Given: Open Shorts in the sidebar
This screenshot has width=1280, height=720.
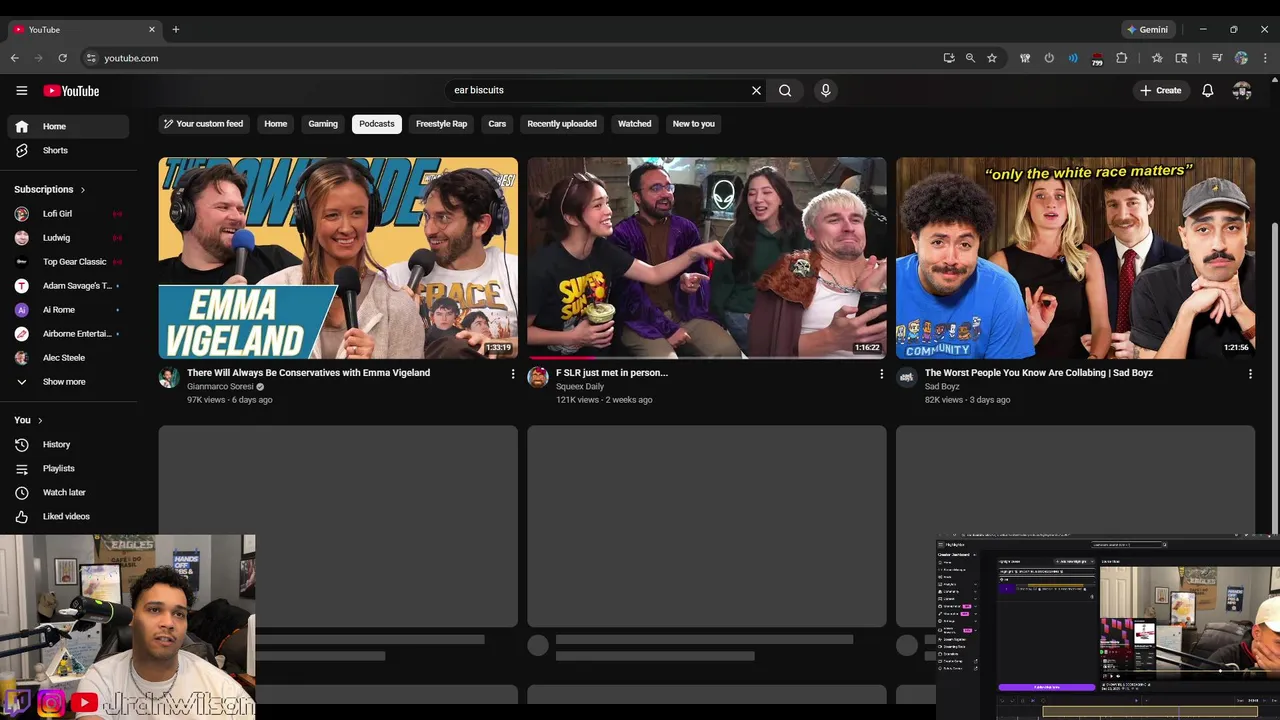Looking at the screenshot, I should point(68,151).
